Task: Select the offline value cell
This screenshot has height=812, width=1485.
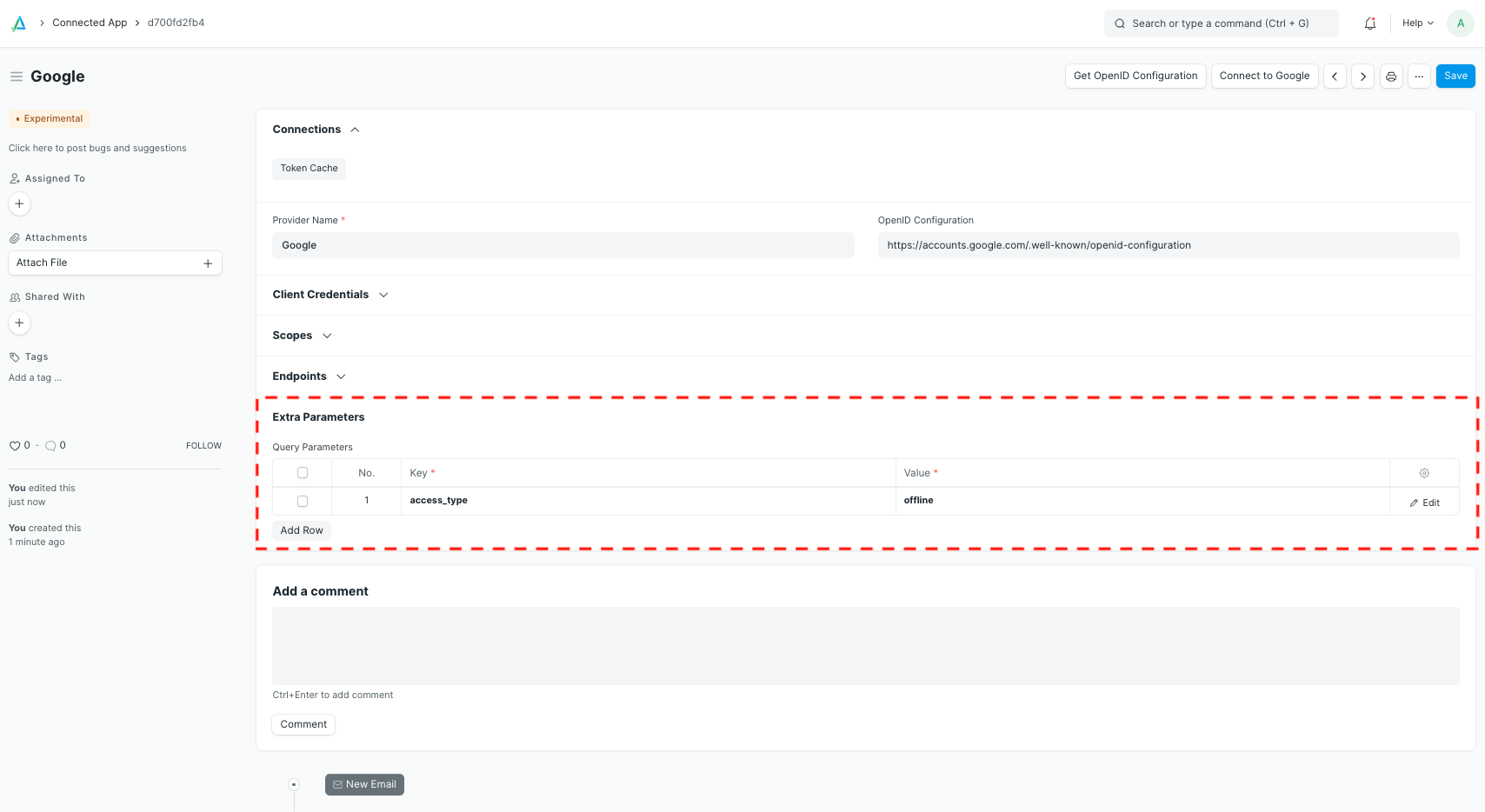Action: coord(1142,501)
